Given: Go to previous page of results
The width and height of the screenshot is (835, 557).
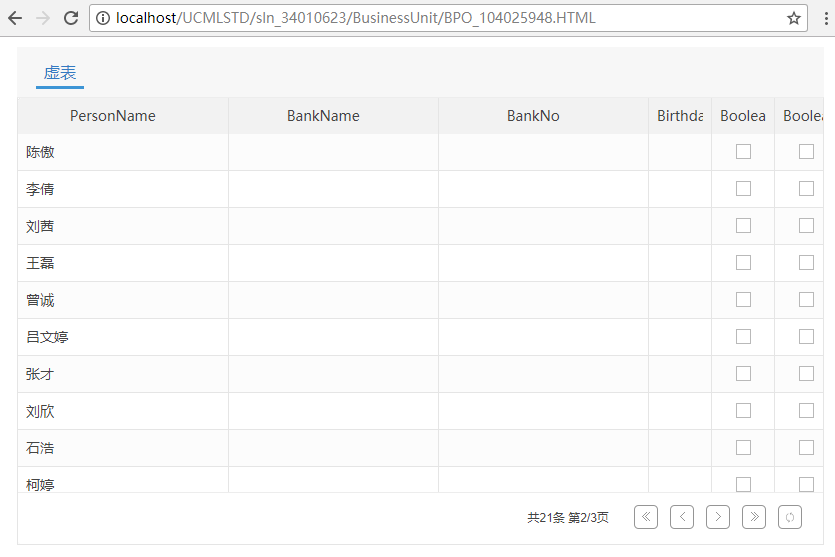Looking at the screenshot, I should tap(682, 517).
